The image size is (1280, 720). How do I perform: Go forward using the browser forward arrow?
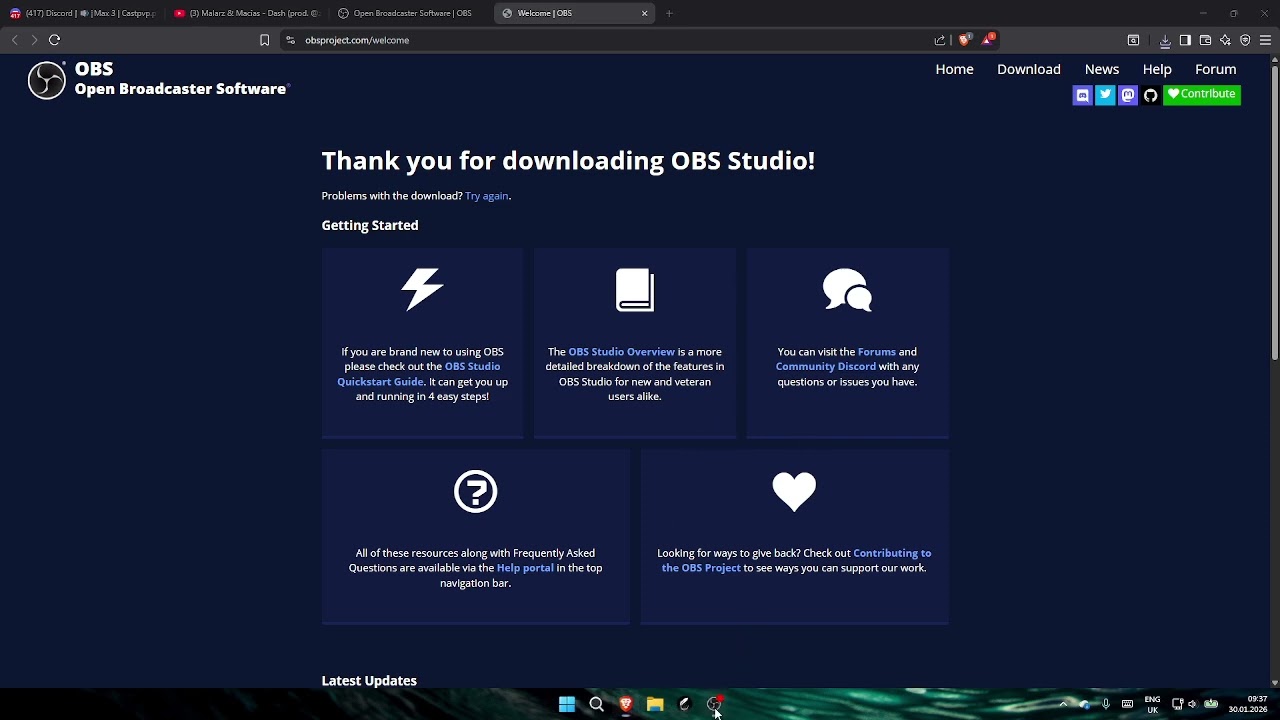[34, 40]
